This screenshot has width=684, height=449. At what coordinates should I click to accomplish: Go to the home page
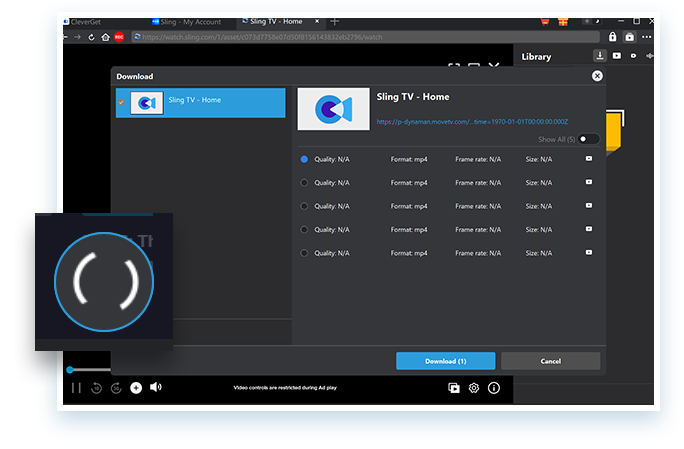tap(106, 37)
